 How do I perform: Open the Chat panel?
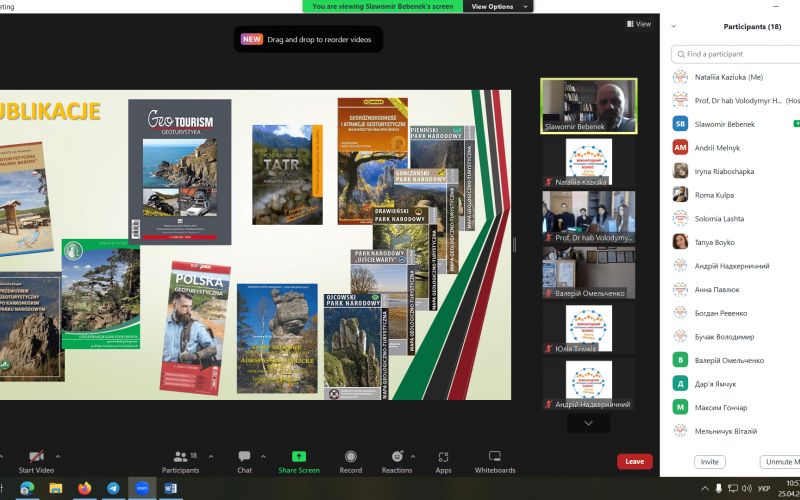pyautogui.click(x=244, y=461)
